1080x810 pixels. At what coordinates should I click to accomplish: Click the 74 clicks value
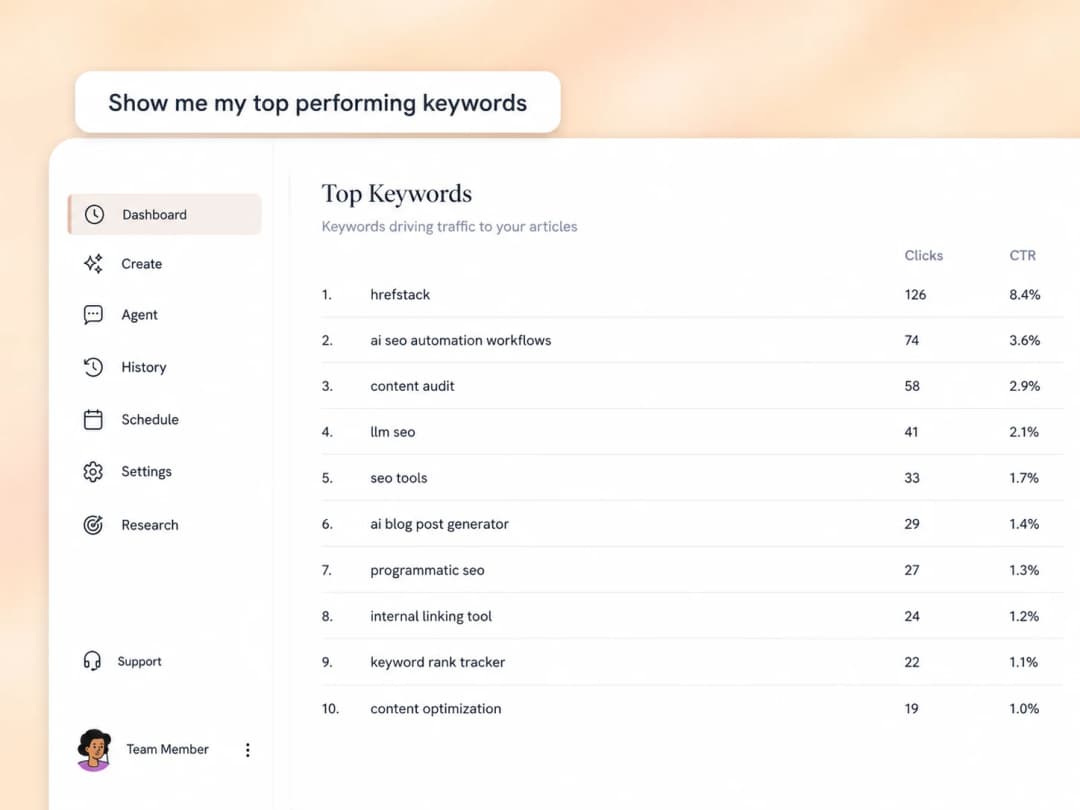click(912, 340)
